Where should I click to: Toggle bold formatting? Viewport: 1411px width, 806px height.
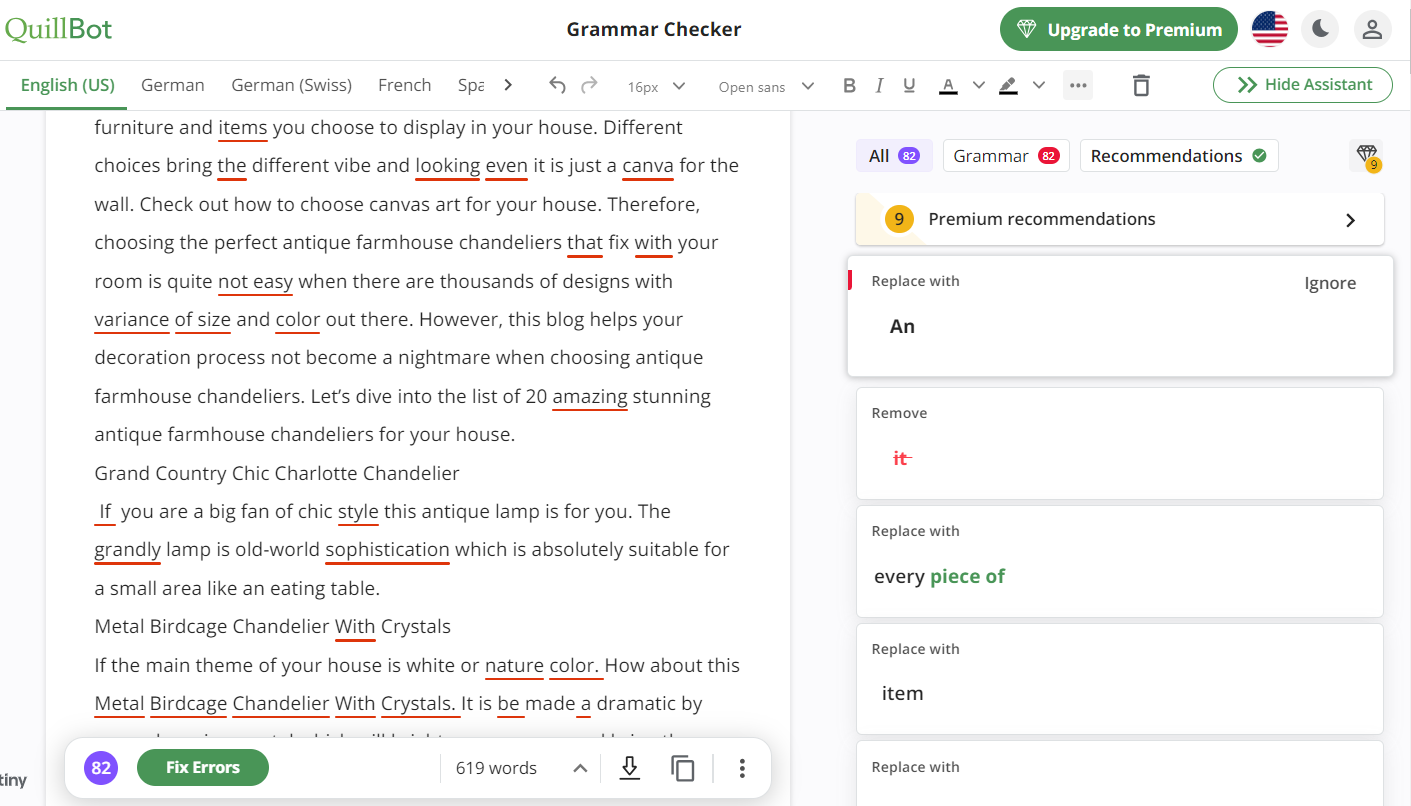coord(849,86)
